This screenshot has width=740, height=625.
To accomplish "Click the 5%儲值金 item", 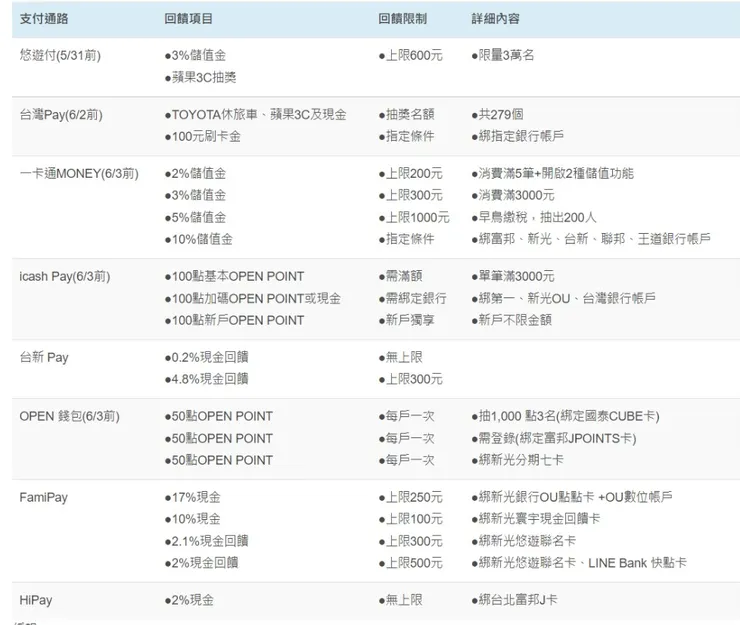I will pos(195,218).
